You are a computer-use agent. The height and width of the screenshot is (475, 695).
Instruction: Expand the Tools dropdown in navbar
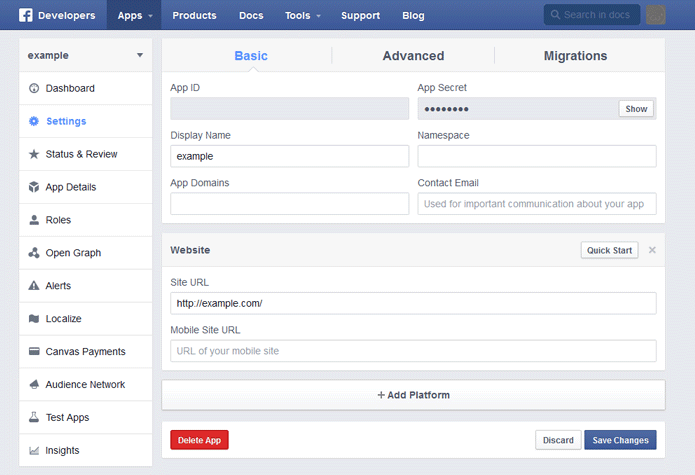coord(302,15)
